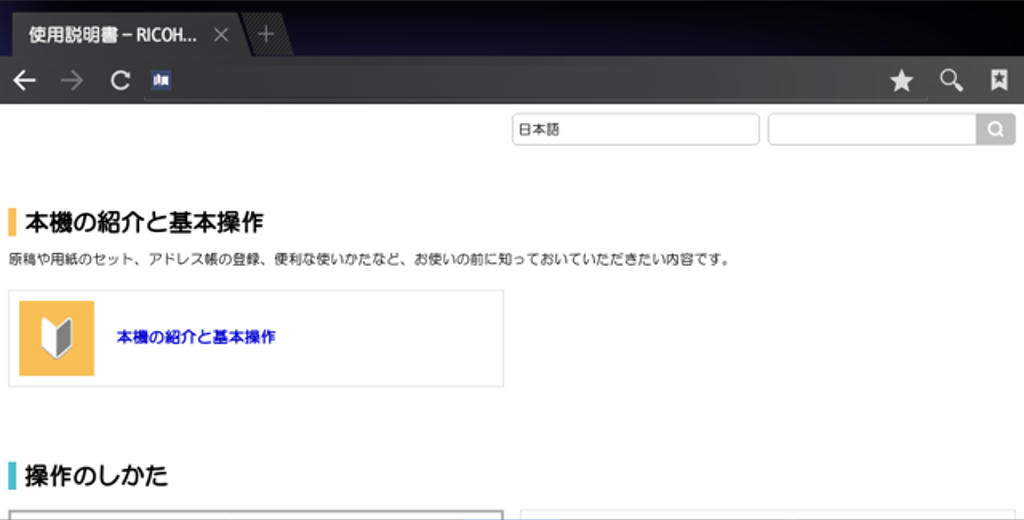Click the manual search text field
This screenshot has height=520, width=1024.
871,129
